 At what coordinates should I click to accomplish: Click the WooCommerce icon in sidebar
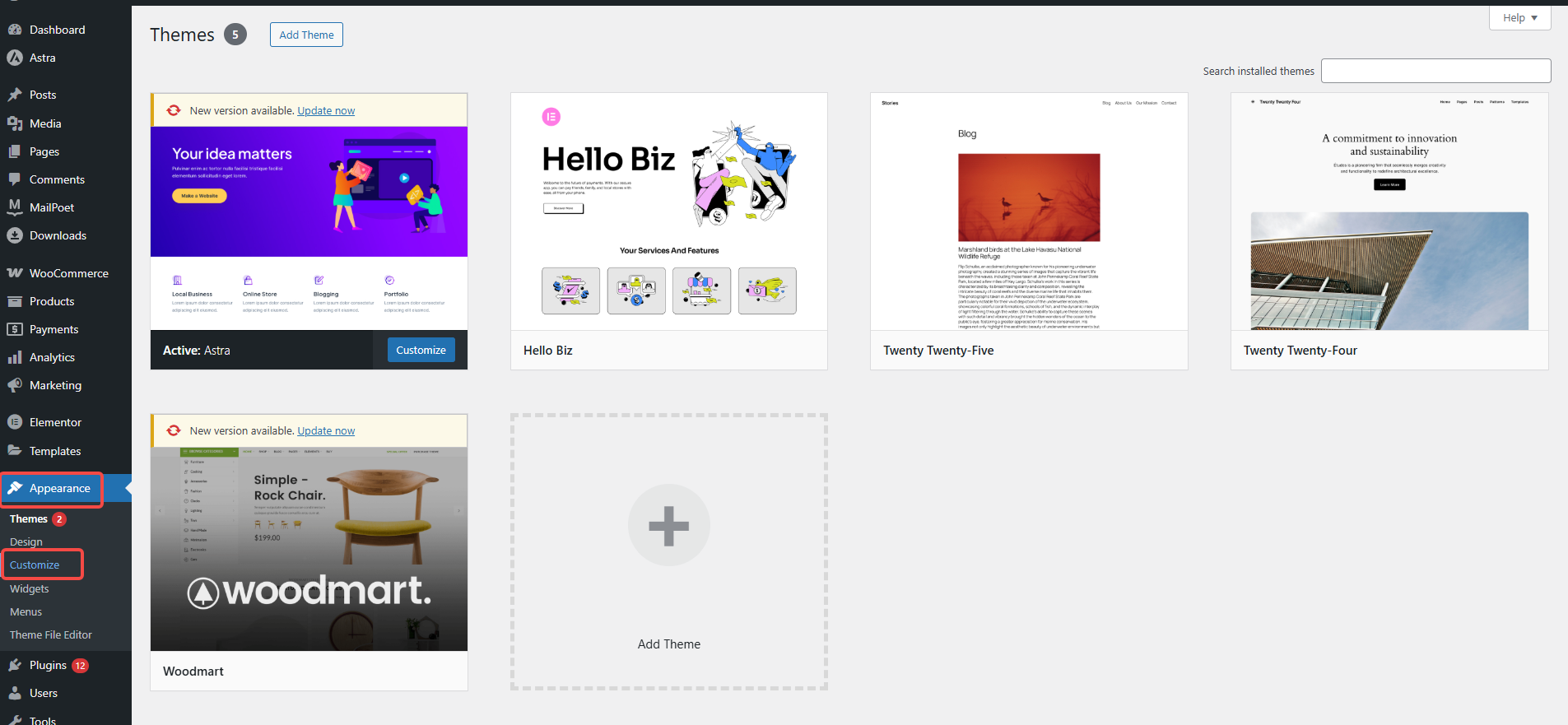[x=15, y=273]
